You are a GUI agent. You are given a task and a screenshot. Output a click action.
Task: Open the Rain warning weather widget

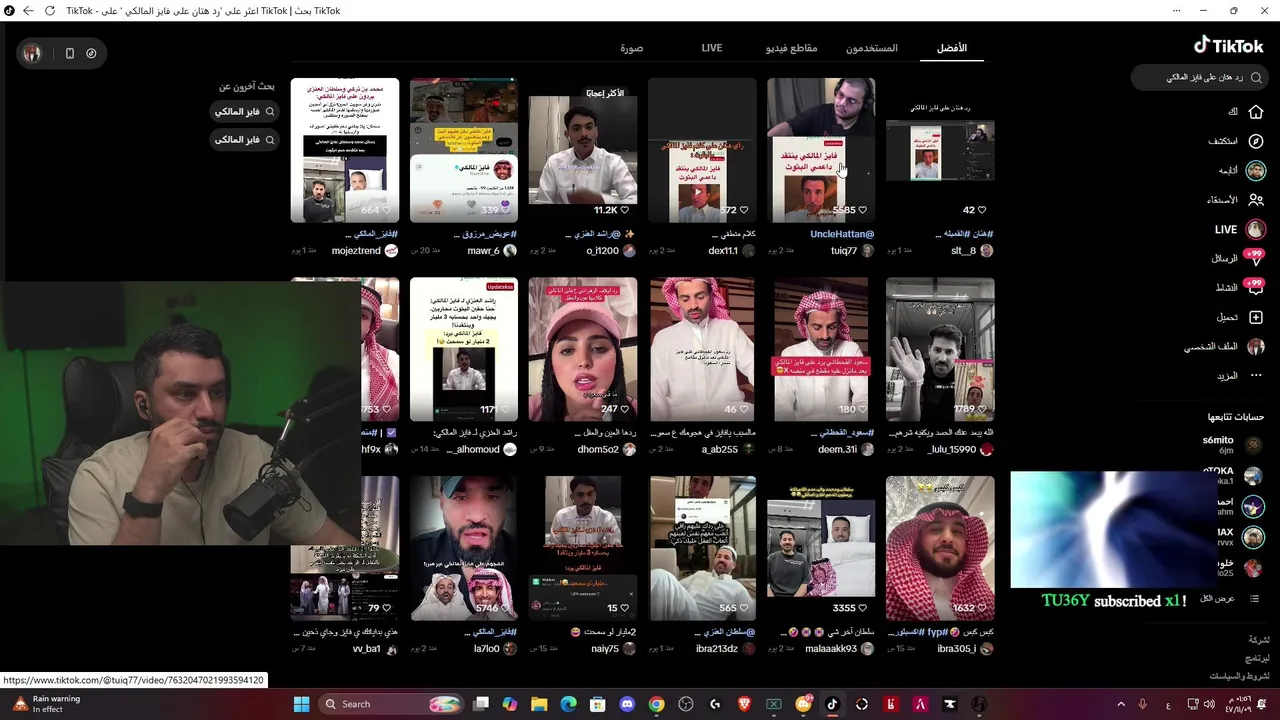45,704
